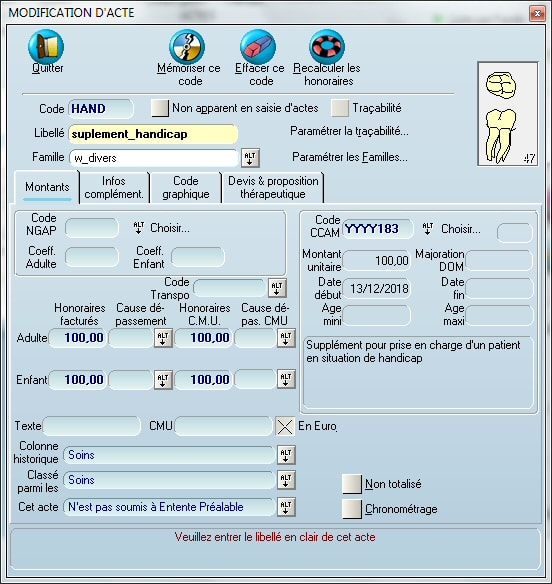Expand the Cet acte Entente Préalable dropdown

[286, 507]
